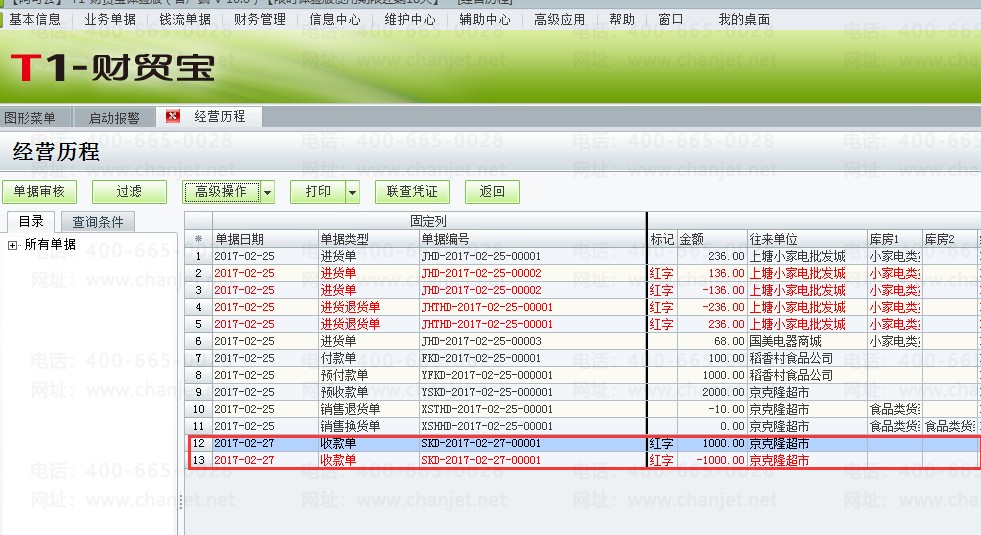Switch to the 查询条件 tab
Viewport: 981px width, 535px height.
[98, 222]
